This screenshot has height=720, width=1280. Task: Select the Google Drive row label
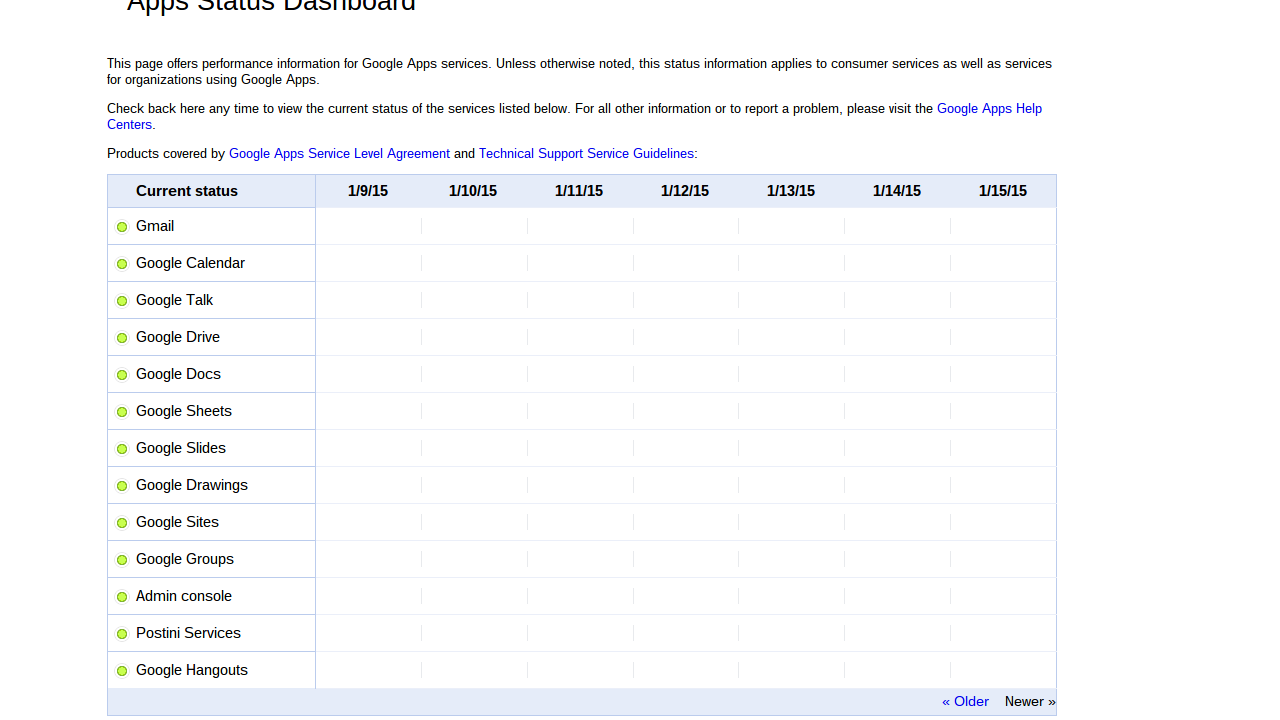(178, 337)
